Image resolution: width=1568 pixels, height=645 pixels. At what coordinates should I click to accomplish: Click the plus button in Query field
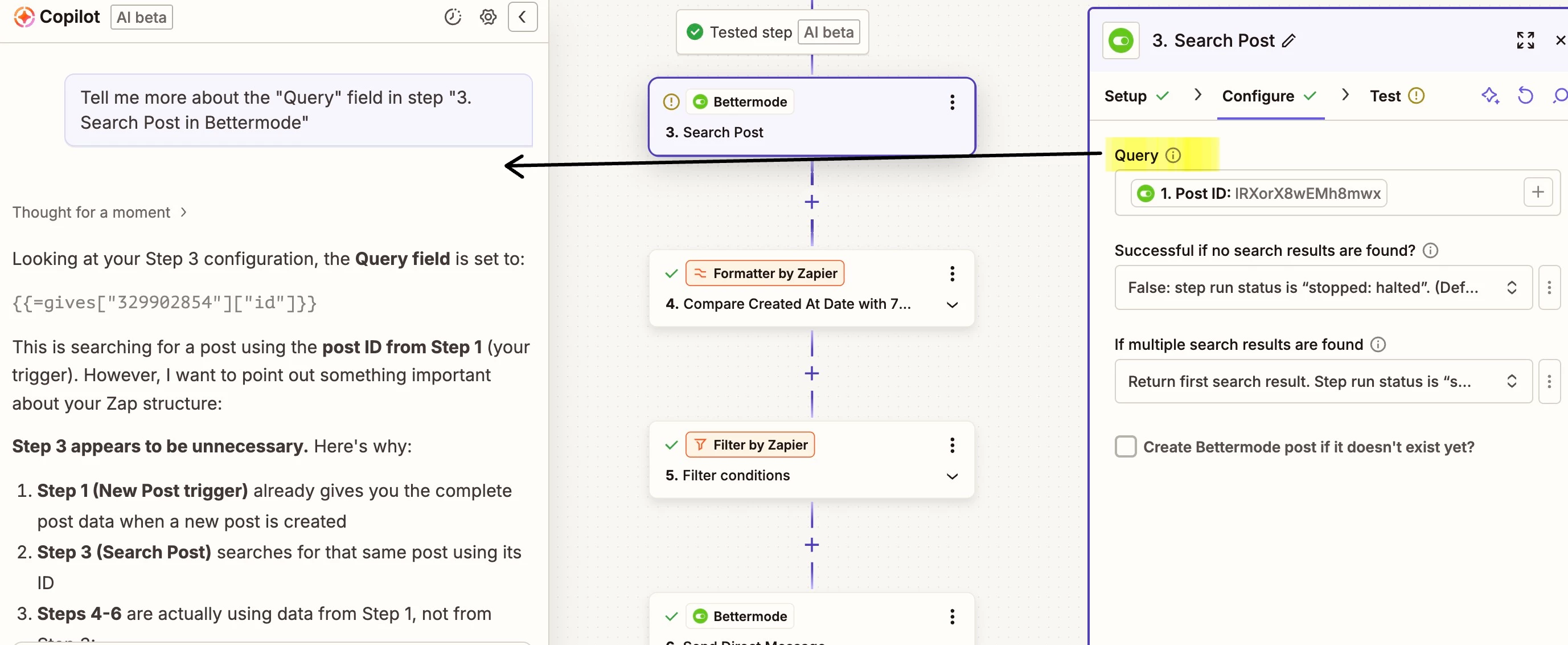tap(1538, 193)
